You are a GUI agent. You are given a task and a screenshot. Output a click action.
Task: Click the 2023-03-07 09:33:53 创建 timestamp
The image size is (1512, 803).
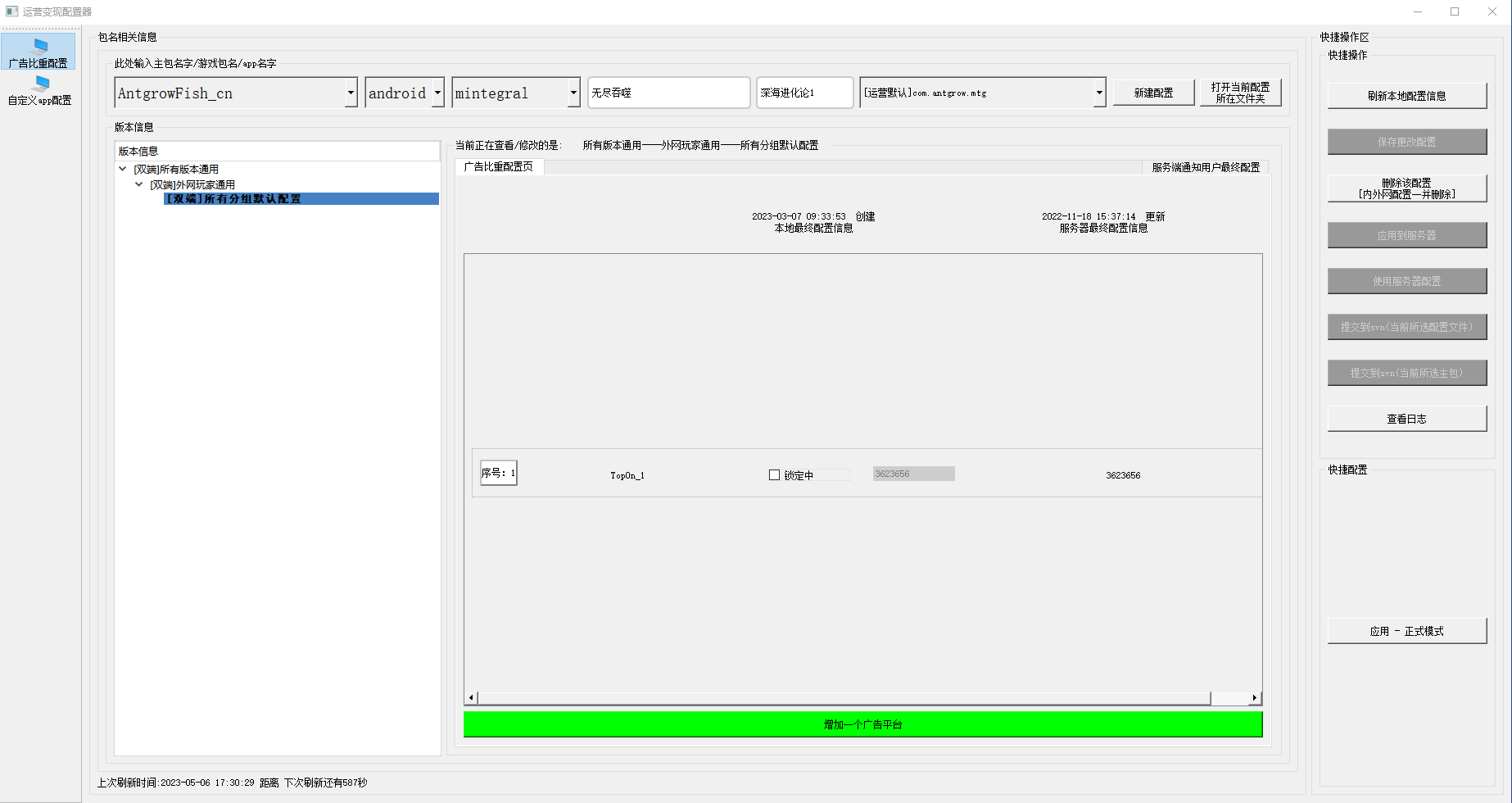tap(813, 216)
